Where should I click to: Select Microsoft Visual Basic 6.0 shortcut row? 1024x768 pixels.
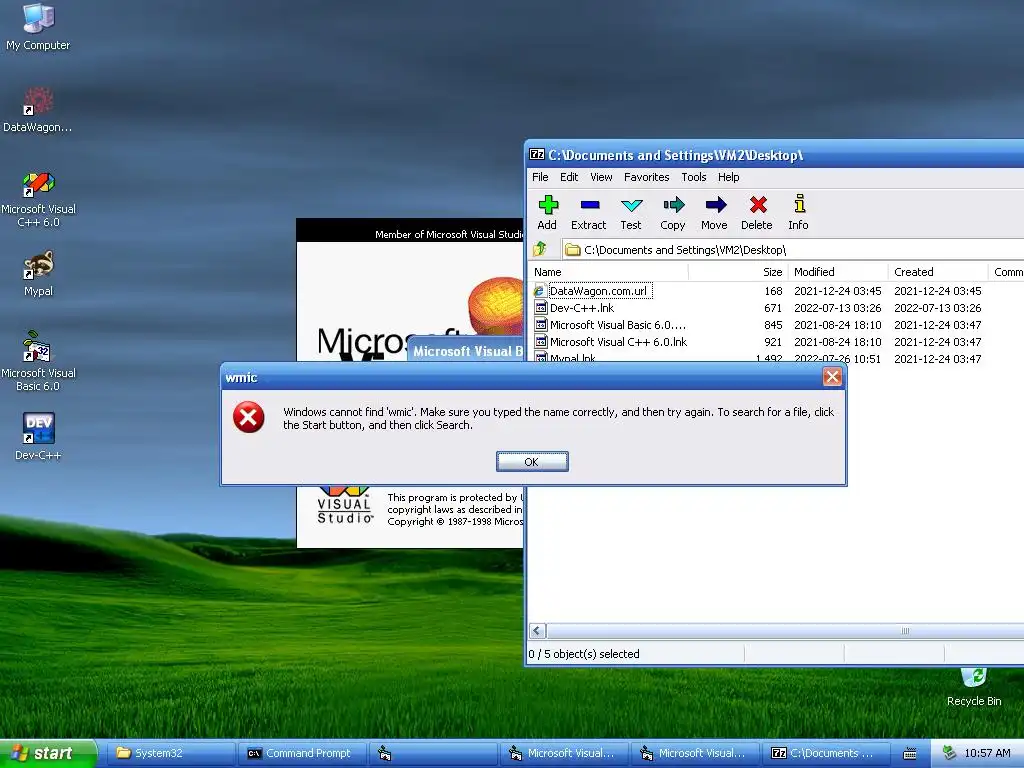[x=776, y=325]
